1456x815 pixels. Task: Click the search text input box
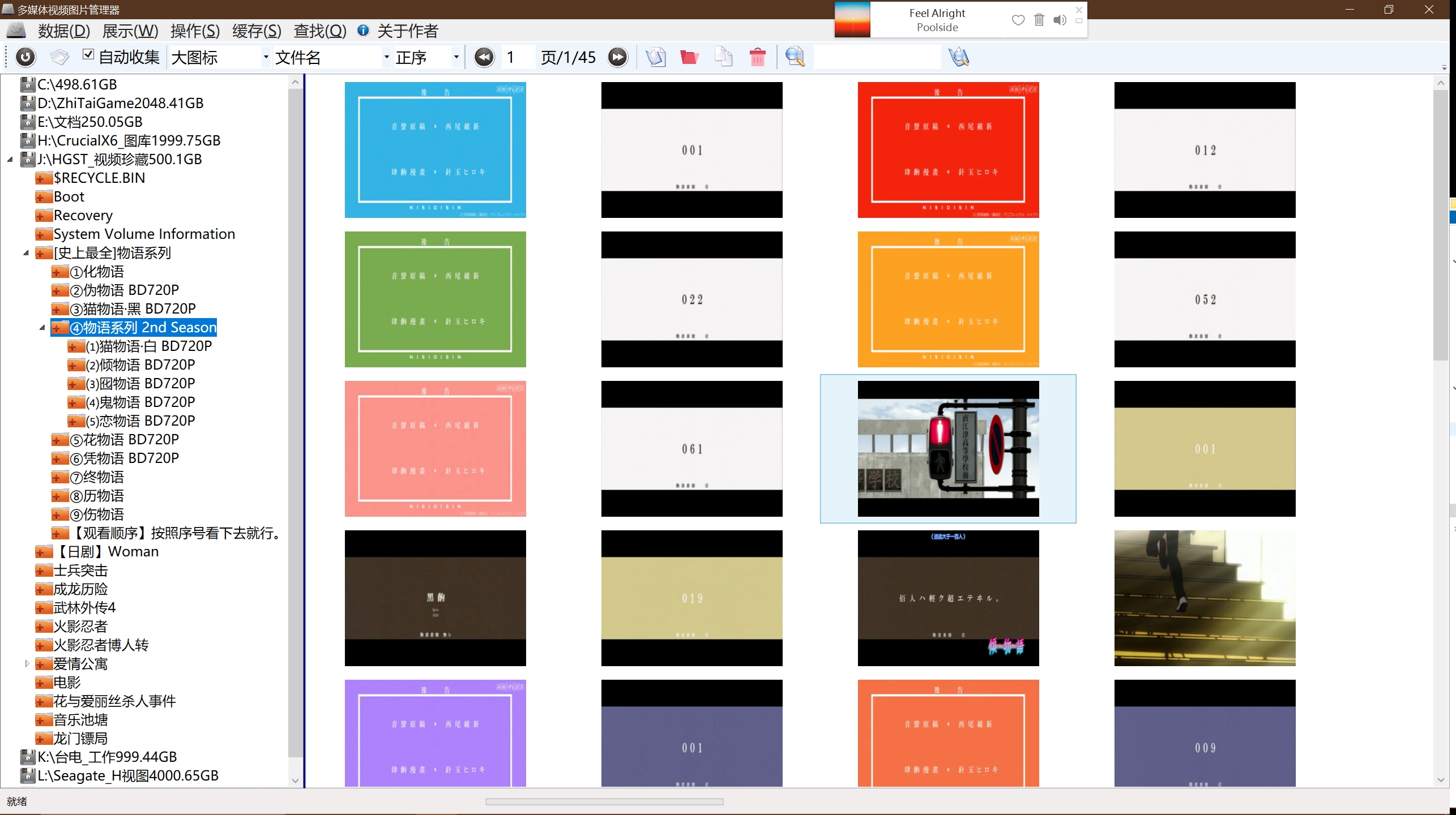point(877,57)
